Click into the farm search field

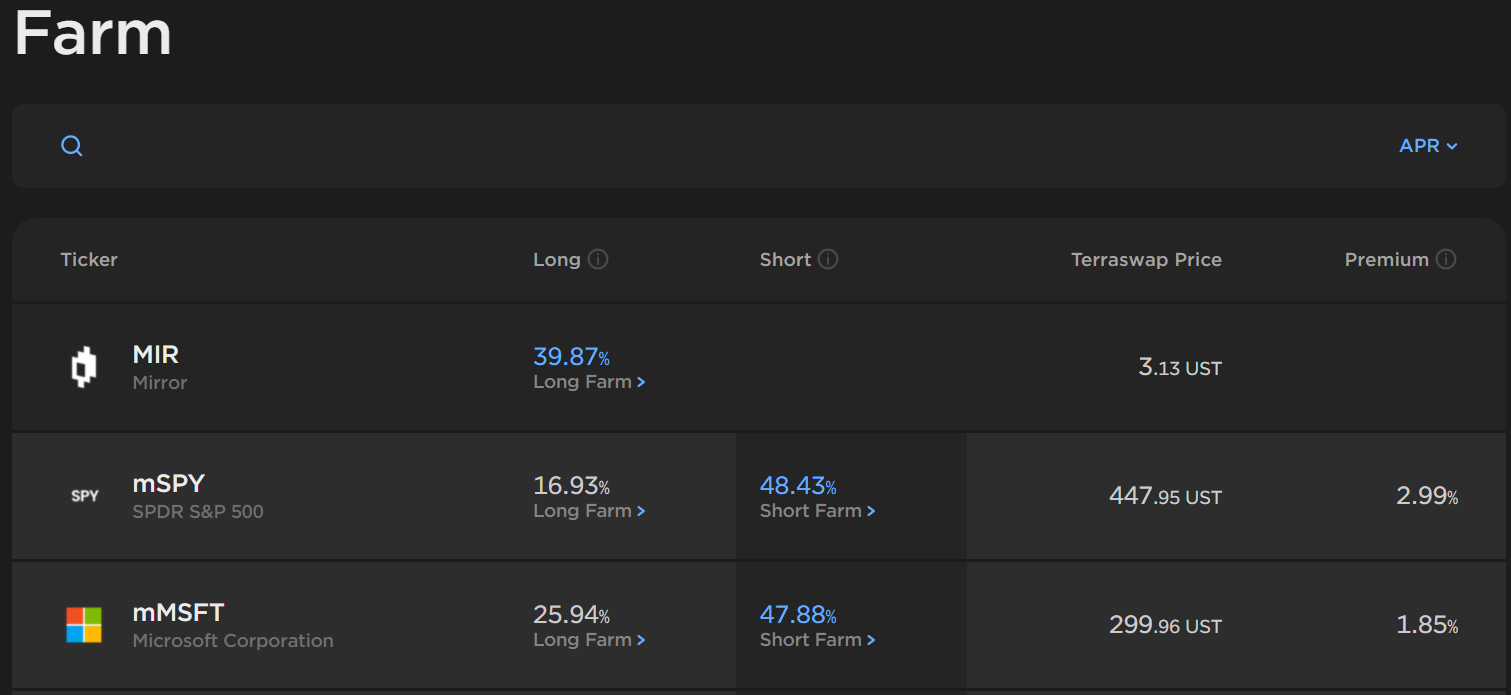tap(700, 146)
